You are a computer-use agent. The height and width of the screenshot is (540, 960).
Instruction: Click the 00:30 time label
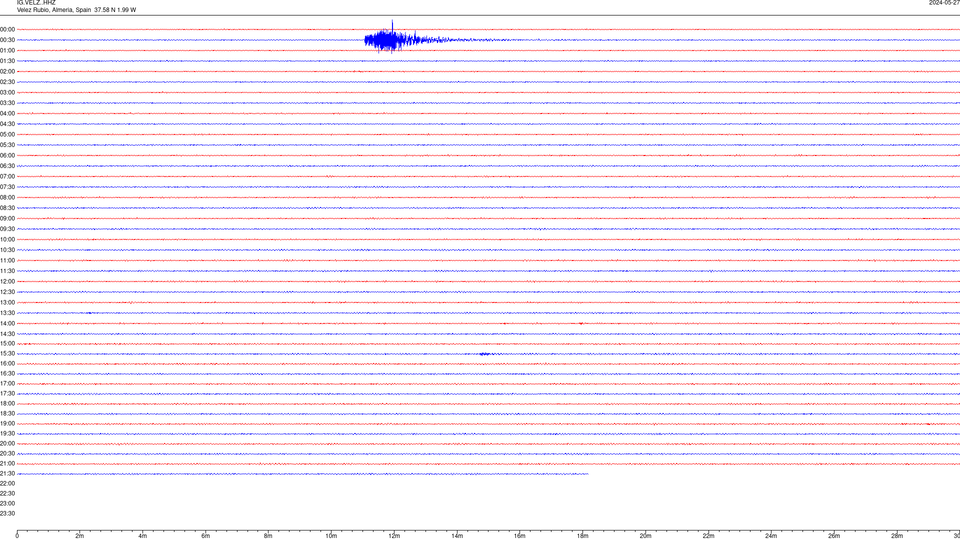(x=7, y=40)
